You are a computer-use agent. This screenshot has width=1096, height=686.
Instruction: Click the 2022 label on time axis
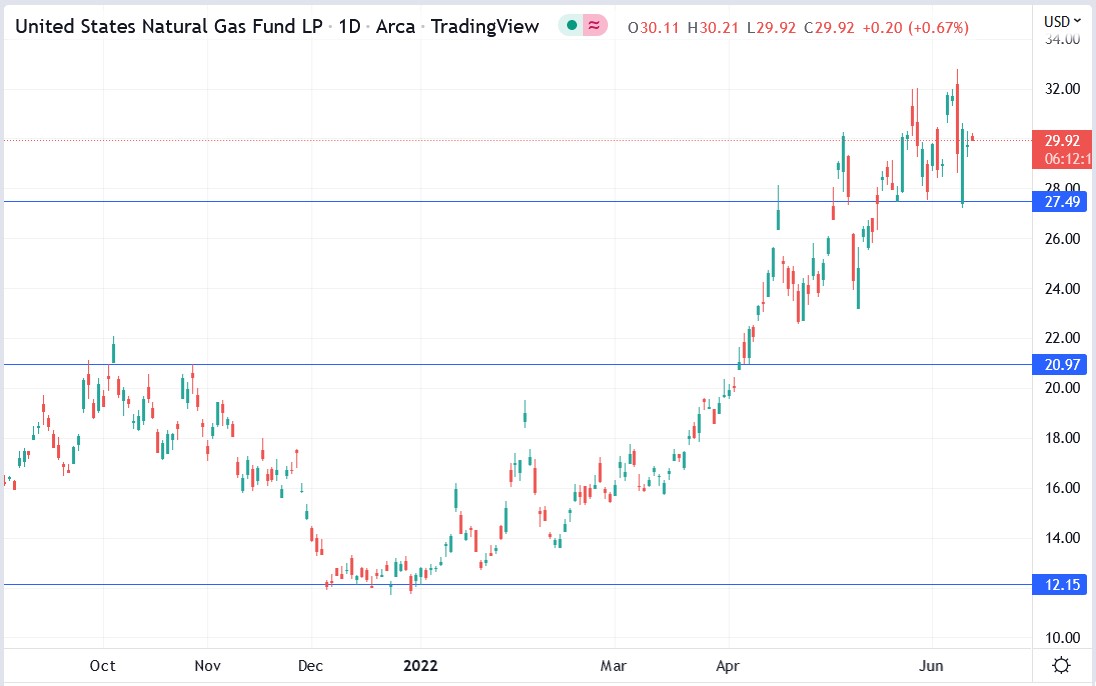point(420,666)
